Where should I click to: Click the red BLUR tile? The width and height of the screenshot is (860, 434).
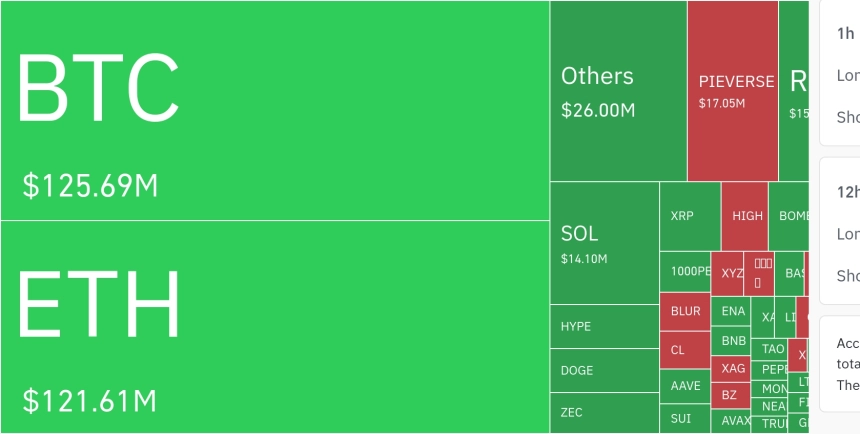tap(685, 311)
